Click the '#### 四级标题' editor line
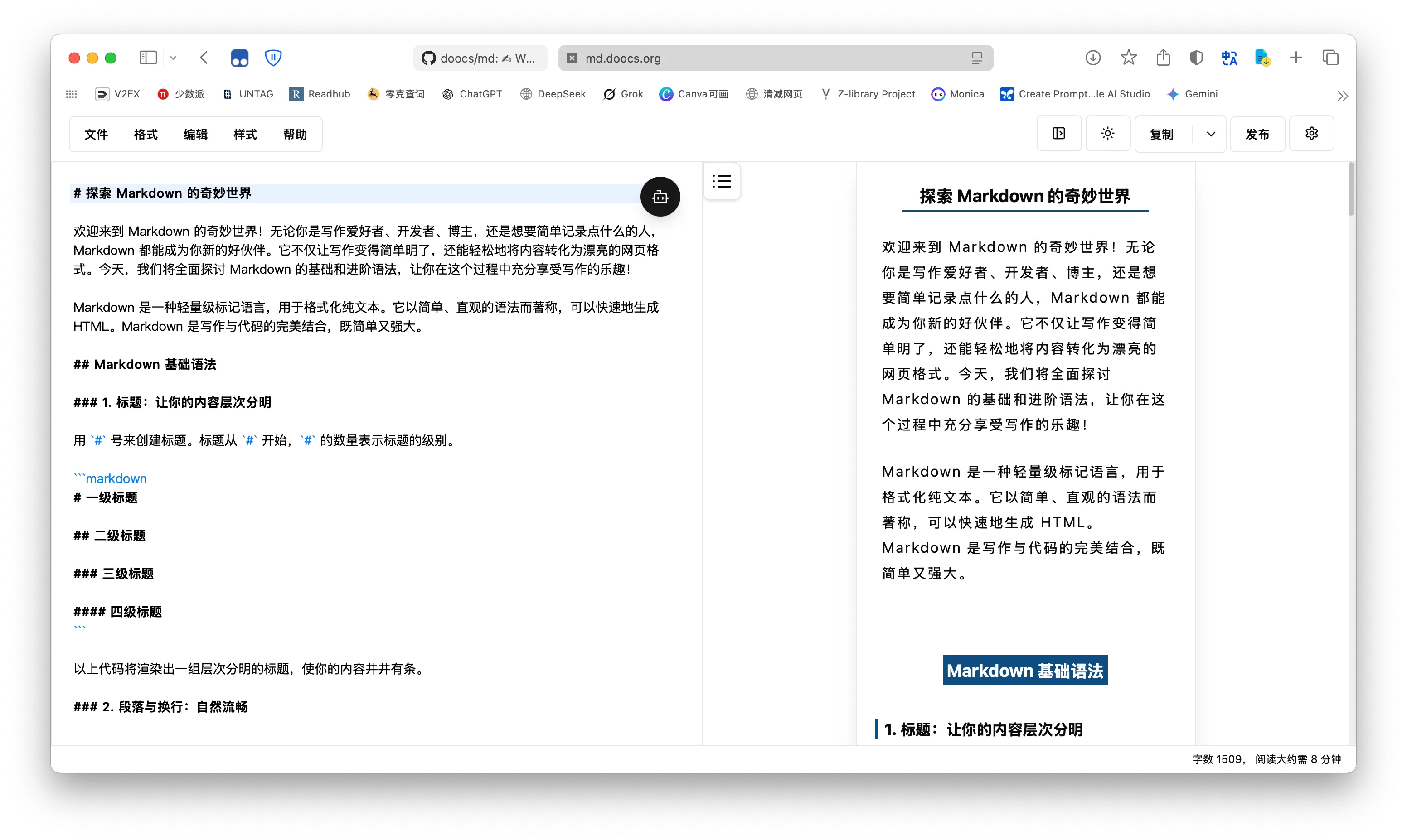The width and height of the screenshot is (1407, 840). point(118,612)
